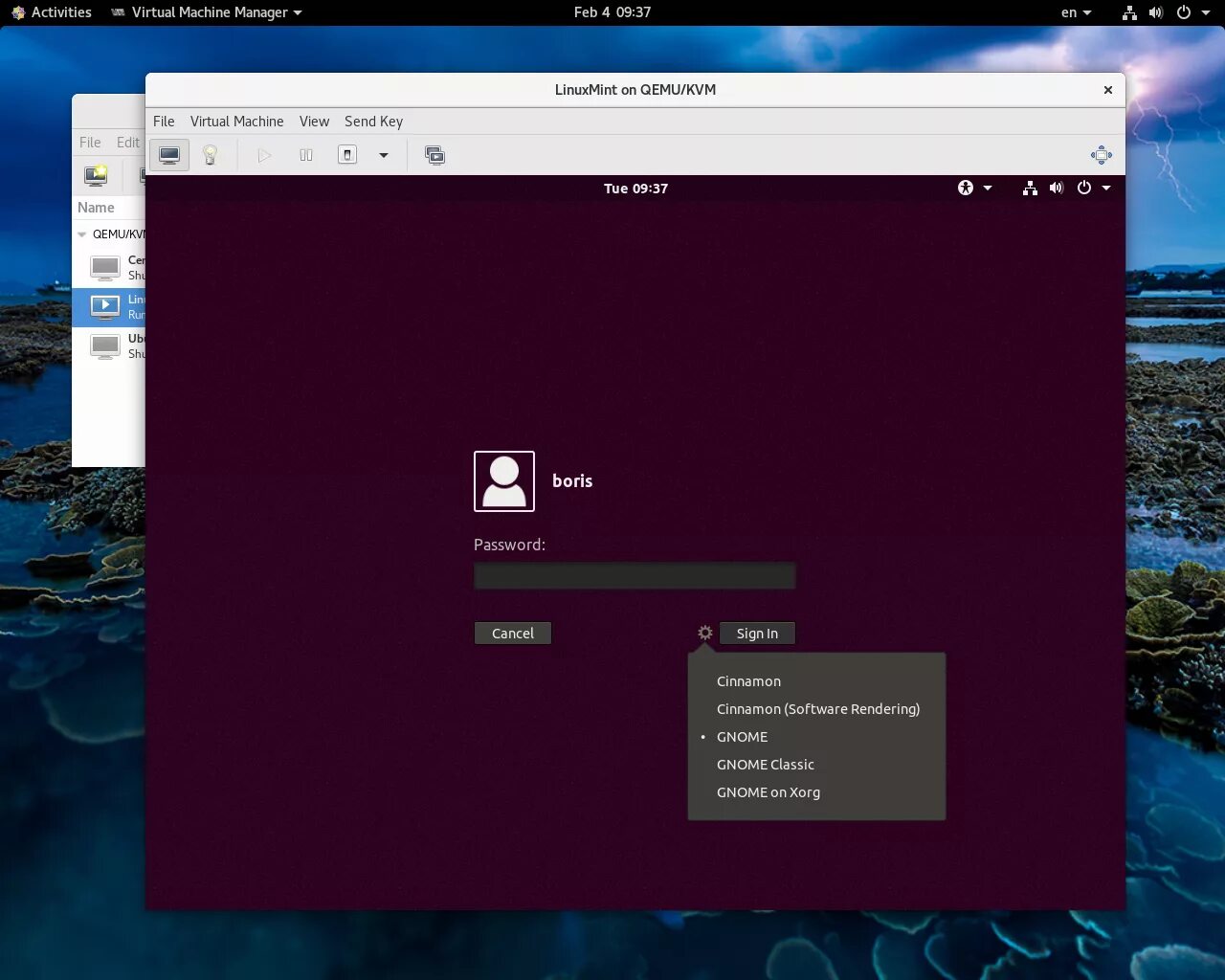The image size is (1225, 980).
Task: Expand shutdown options dropdown arrow
Action: click(x=384, y=155)
